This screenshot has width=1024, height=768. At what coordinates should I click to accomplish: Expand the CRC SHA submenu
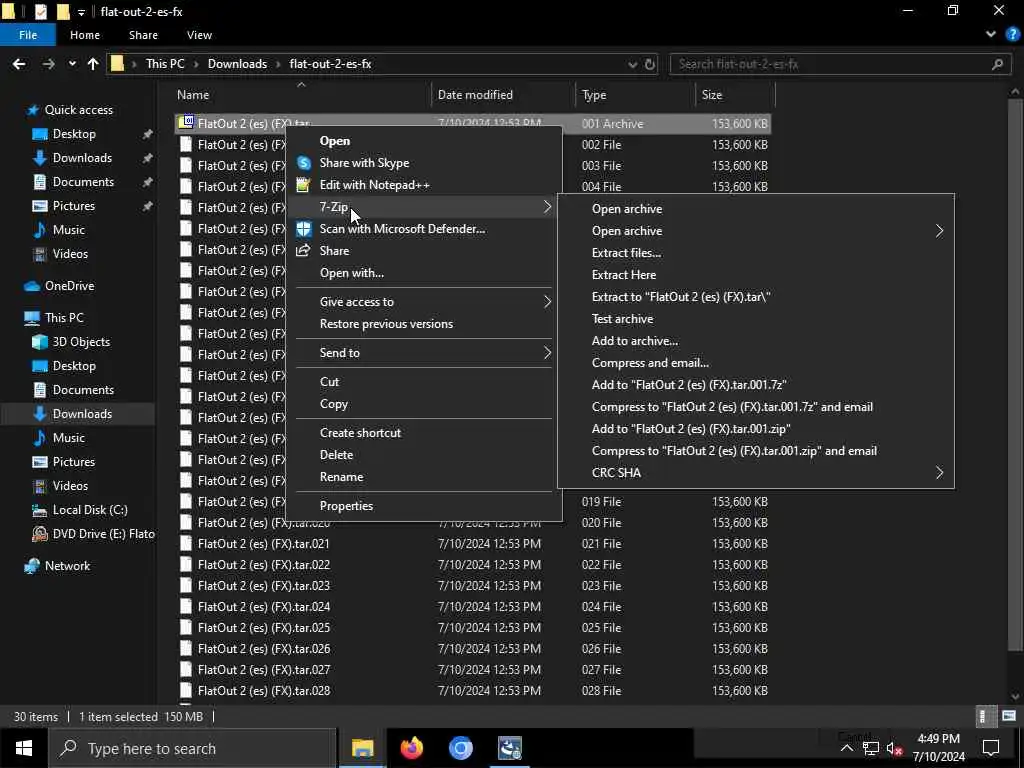(x=756, y=472)
